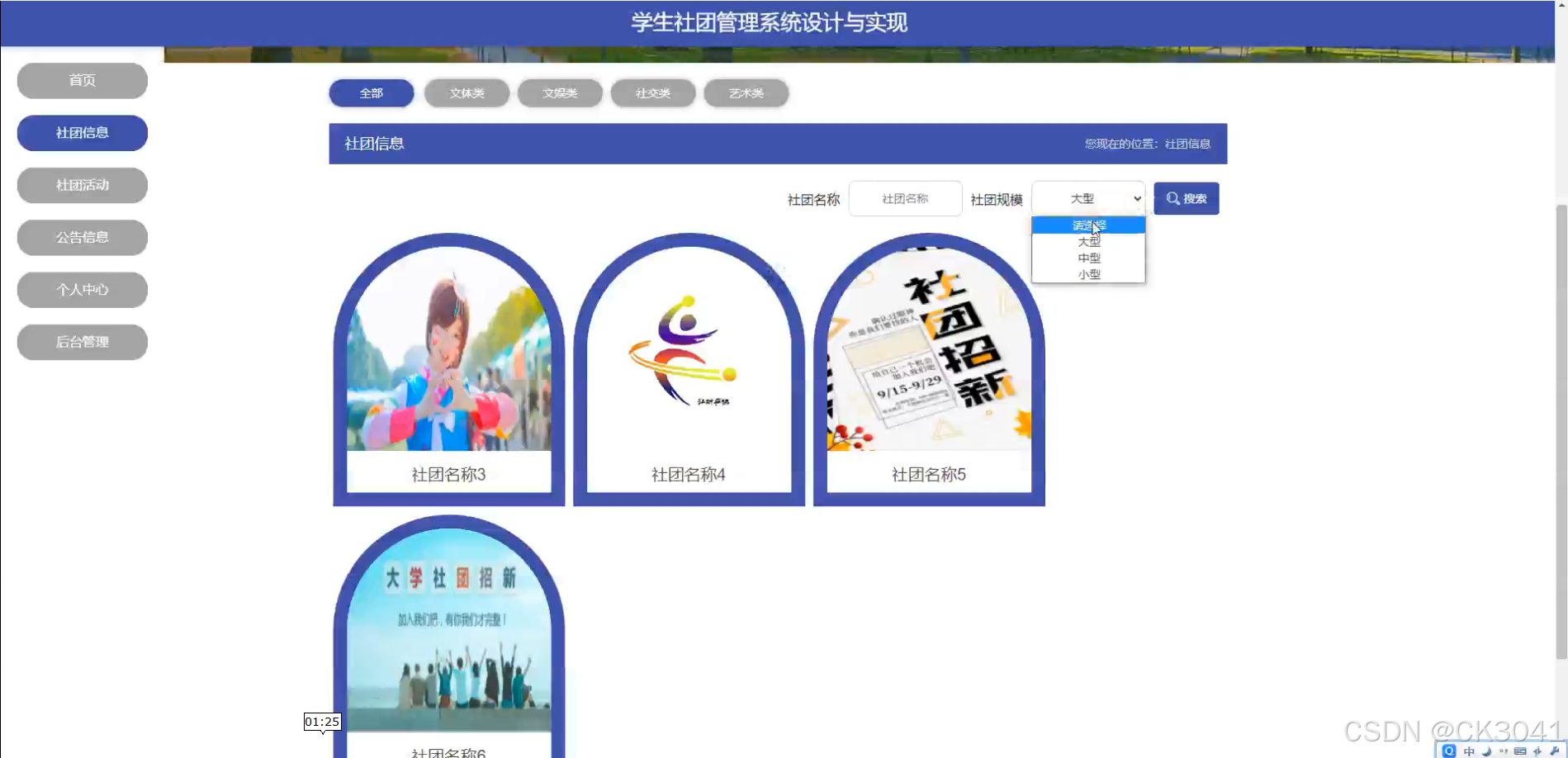This screenshot has width=1568, height=758.
Task: Open 社团活动 from the sidebar
Action: (x=82, y=185)
